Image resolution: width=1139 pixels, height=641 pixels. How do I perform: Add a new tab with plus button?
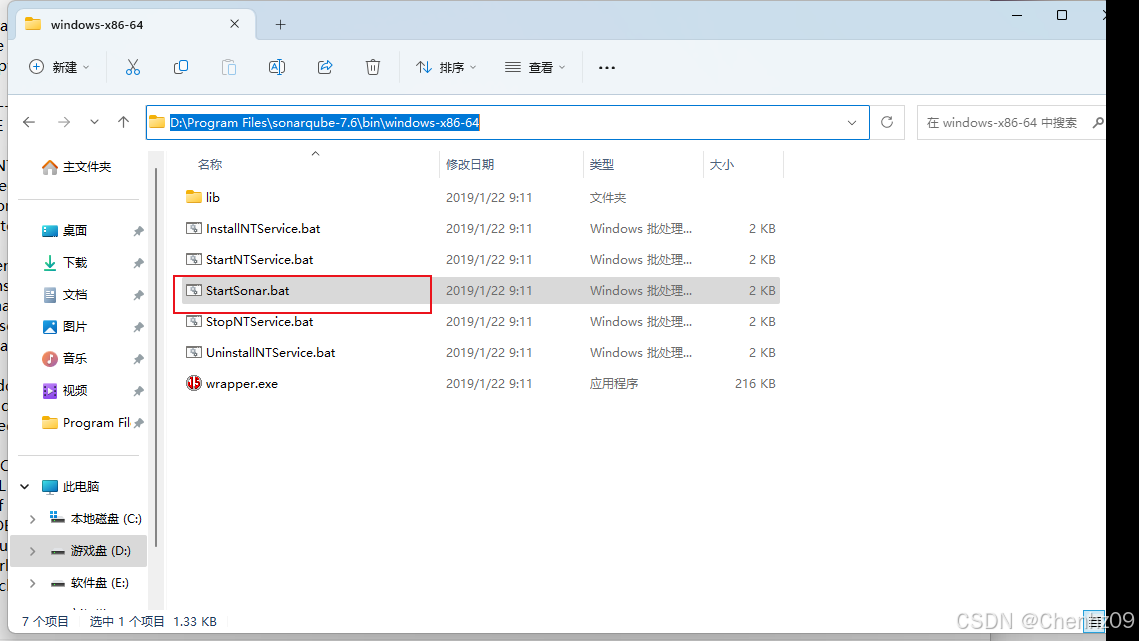pyautogui.click(x=280, y=25)
